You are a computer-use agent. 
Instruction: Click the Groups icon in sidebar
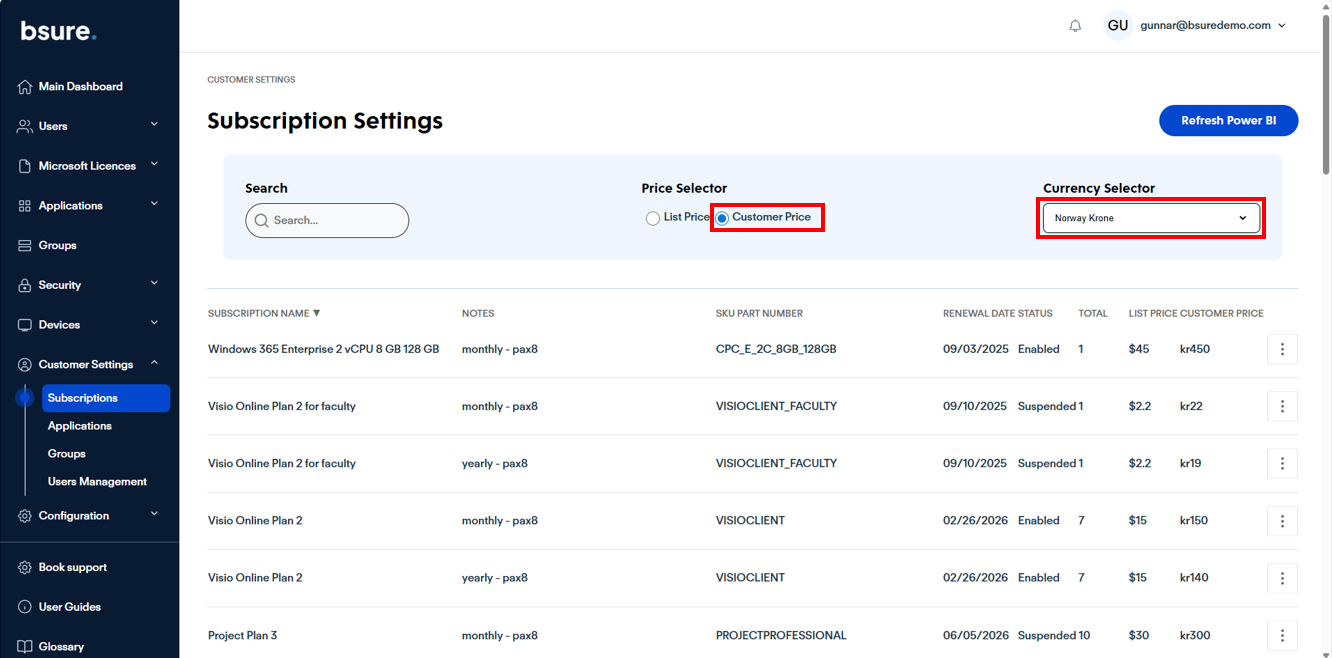coord(25,246)
